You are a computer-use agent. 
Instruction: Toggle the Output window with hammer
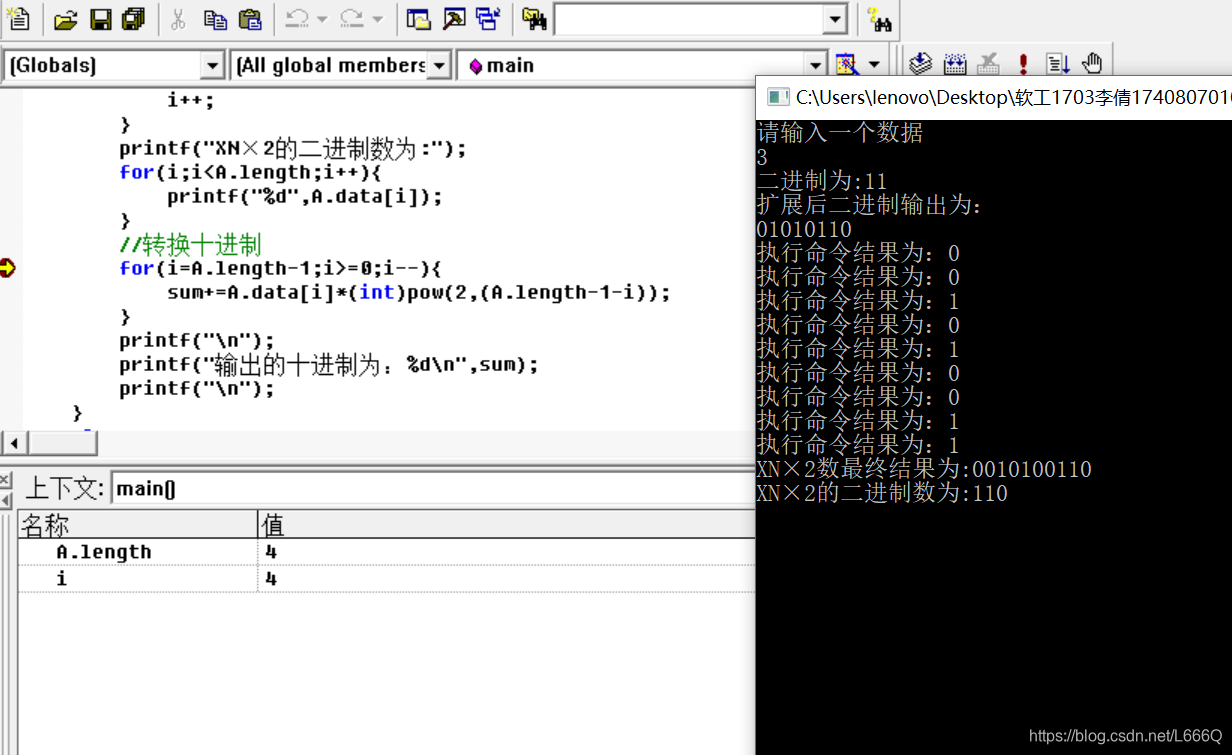tap(453, 18)
